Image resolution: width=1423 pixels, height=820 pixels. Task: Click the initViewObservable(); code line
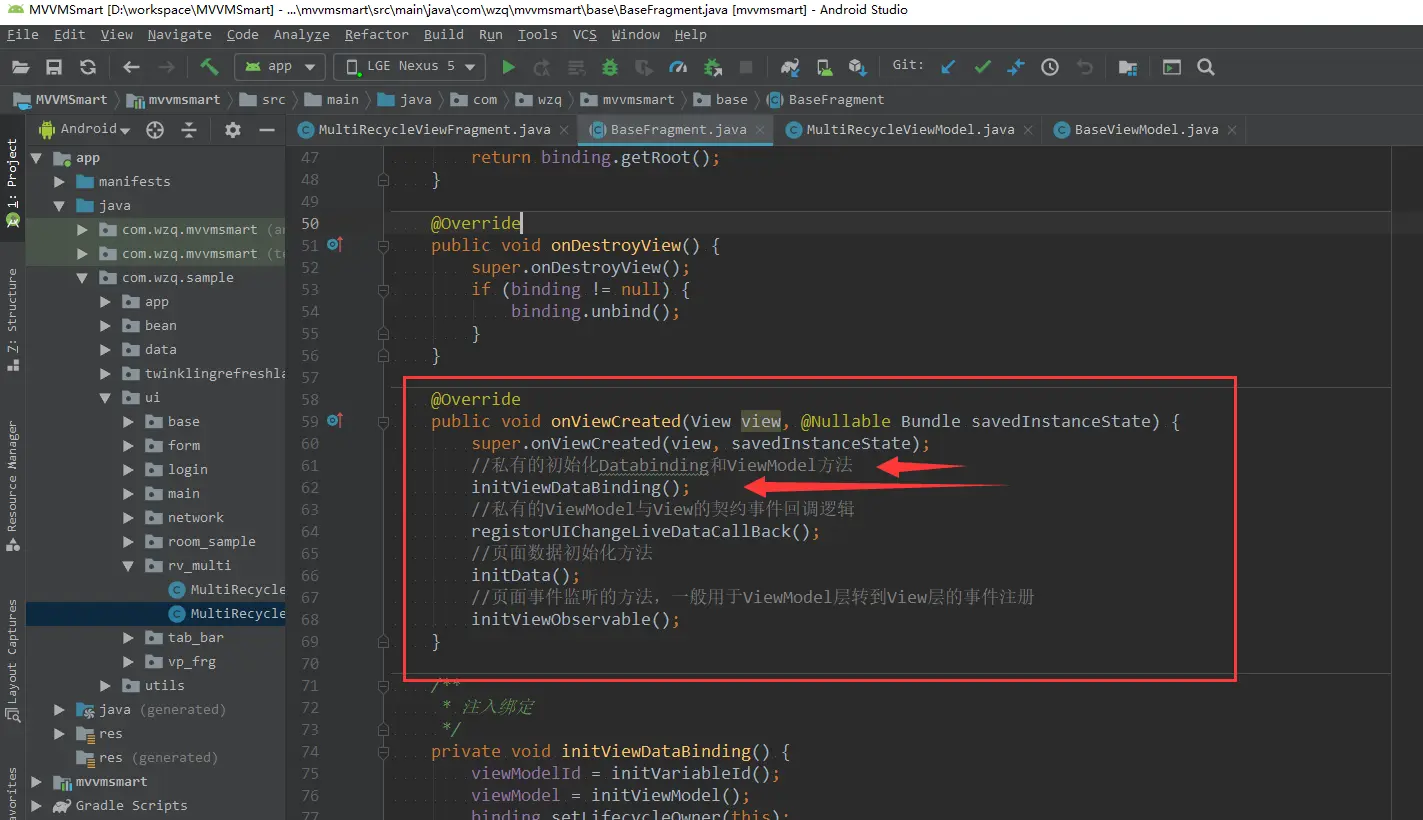(x=576, y=619)
